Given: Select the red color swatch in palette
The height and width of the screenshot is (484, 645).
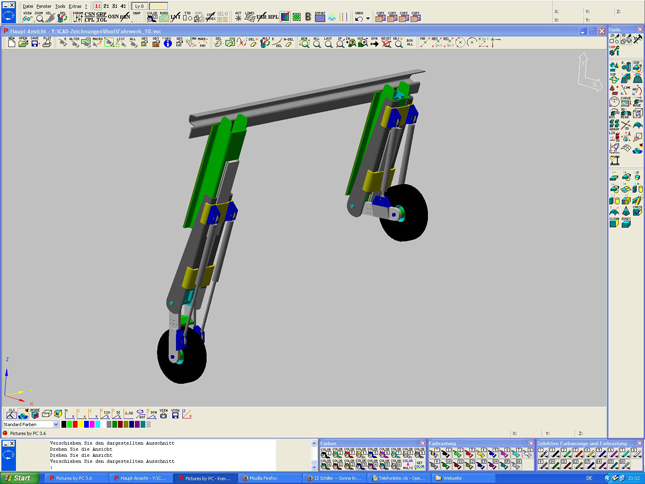Looking at the screenshot, I should [x=74, y=425].
